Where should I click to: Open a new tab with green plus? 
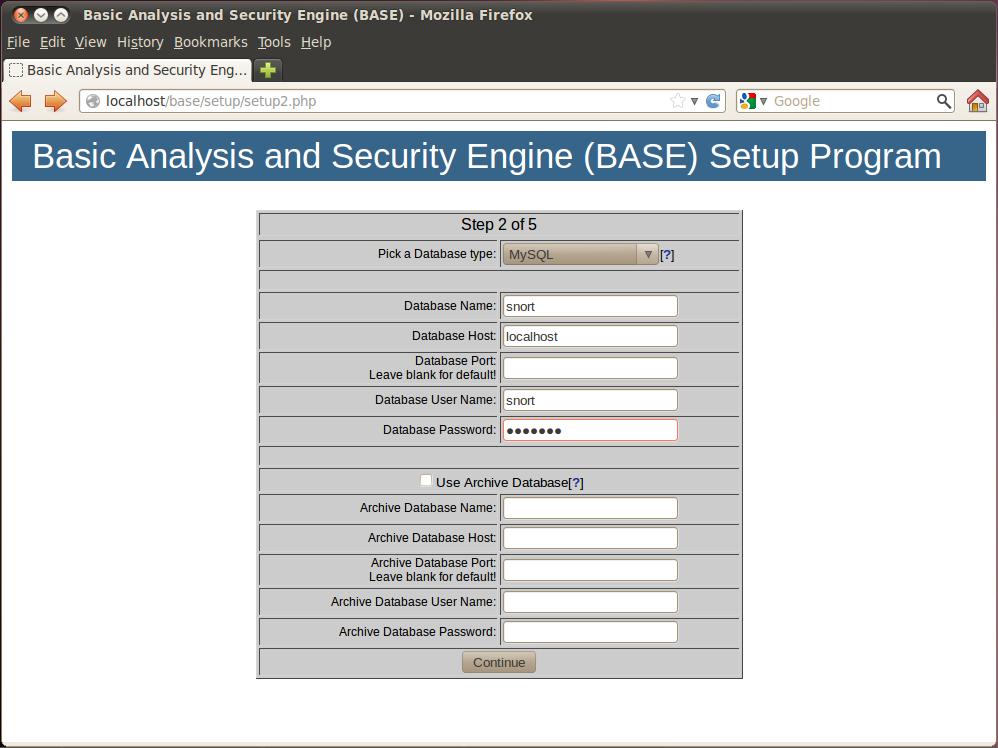[x=268, y=70]
